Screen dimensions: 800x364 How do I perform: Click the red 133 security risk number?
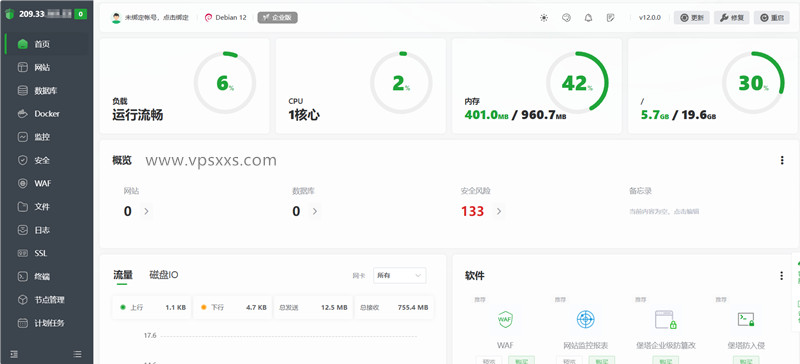472,211
